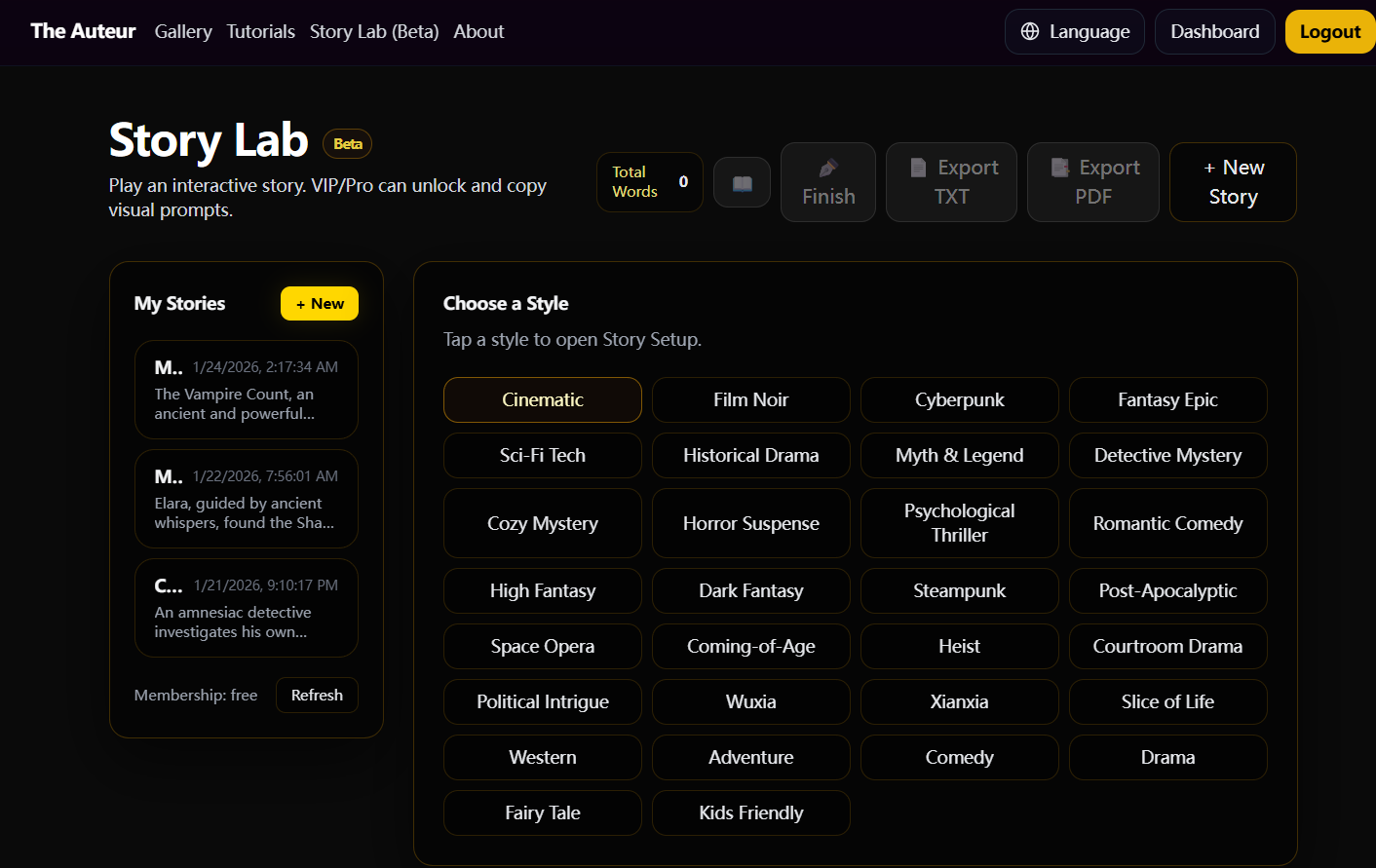Pick the Fantasy Epic style

click(x=1168, y=399)
